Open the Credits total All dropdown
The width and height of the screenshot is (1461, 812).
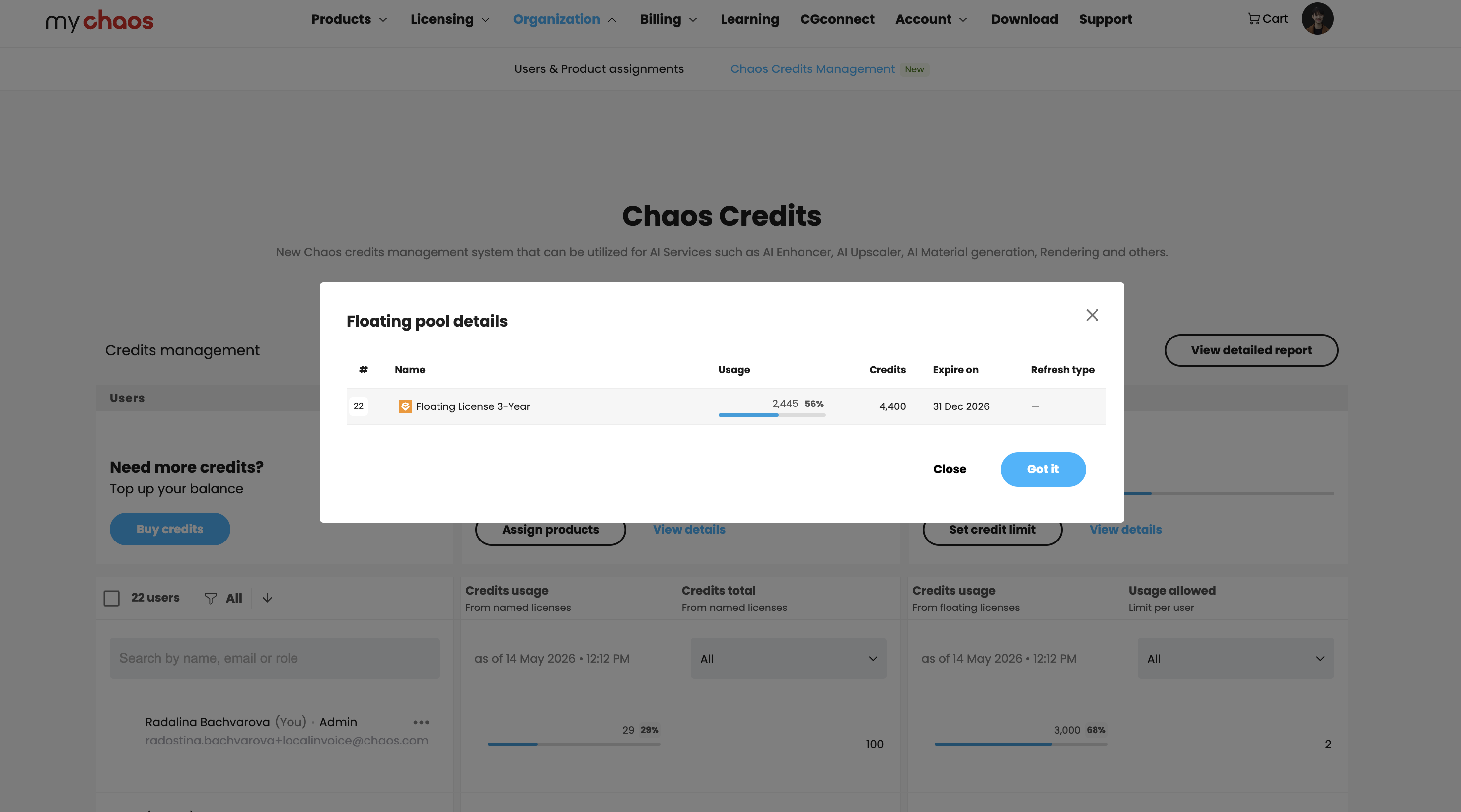pyautogui.click(x=788, y=658)
